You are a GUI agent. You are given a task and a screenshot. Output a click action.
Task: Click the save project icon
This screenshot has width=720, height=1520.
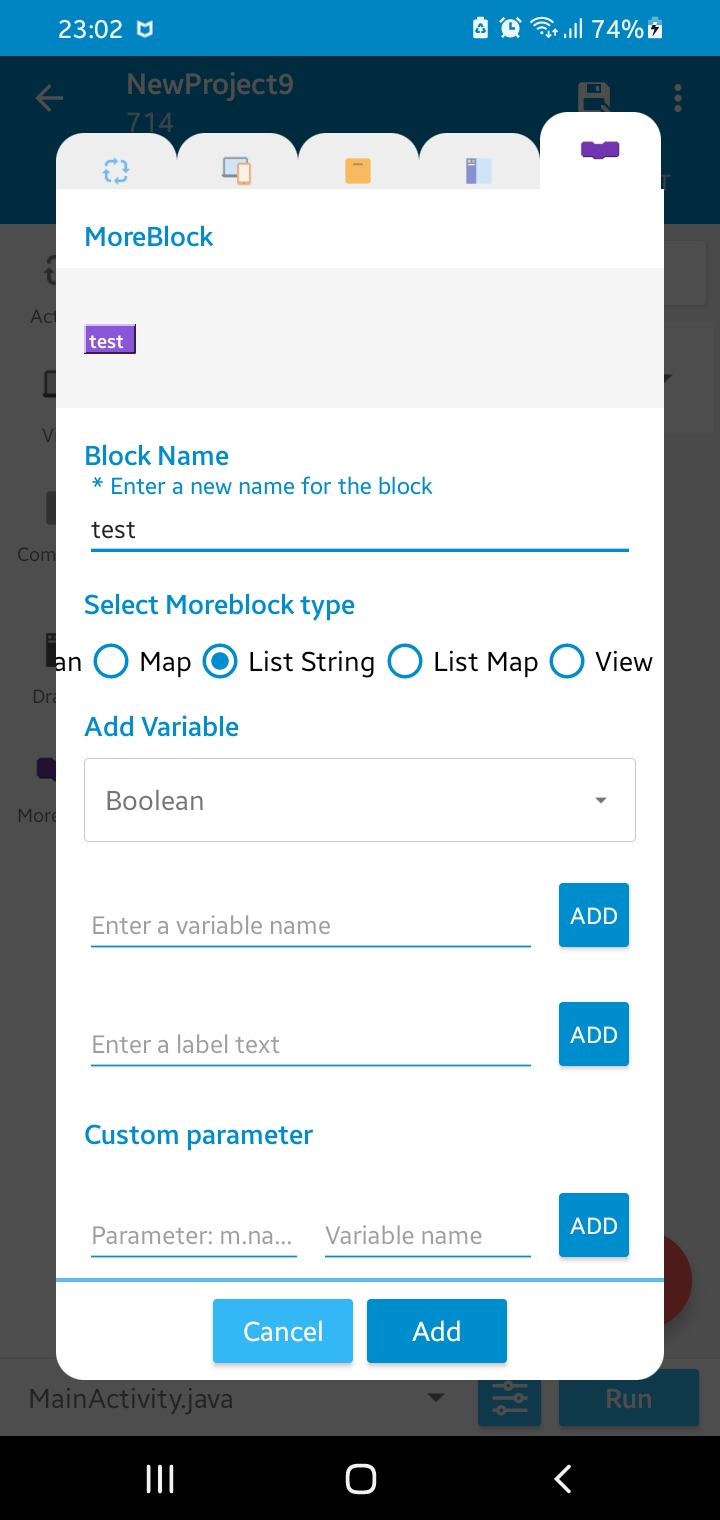596,97
